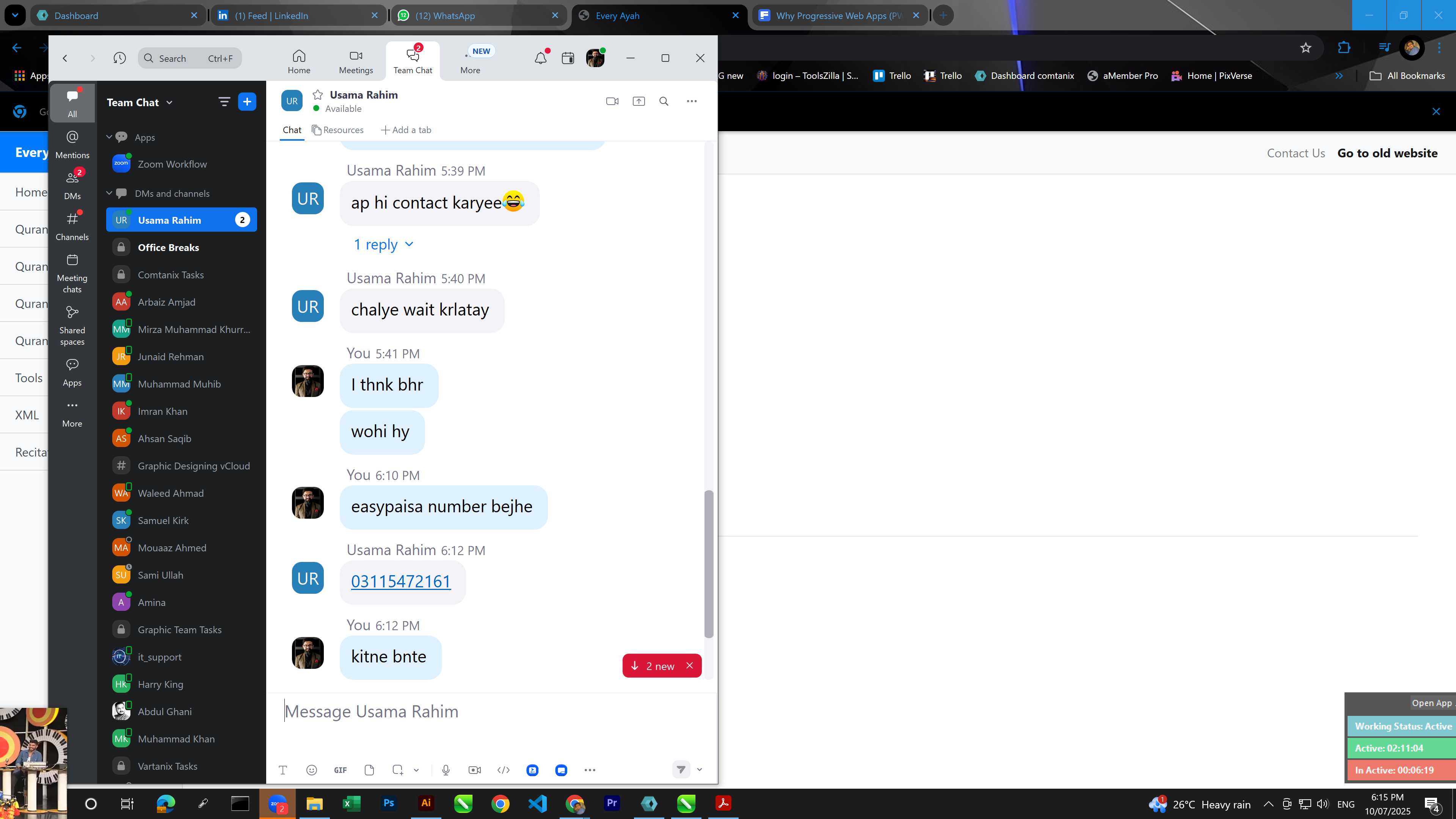
Task: Open chat with Arbaiz Amjad
Action: pyautogui.click(x=182, y=302)
